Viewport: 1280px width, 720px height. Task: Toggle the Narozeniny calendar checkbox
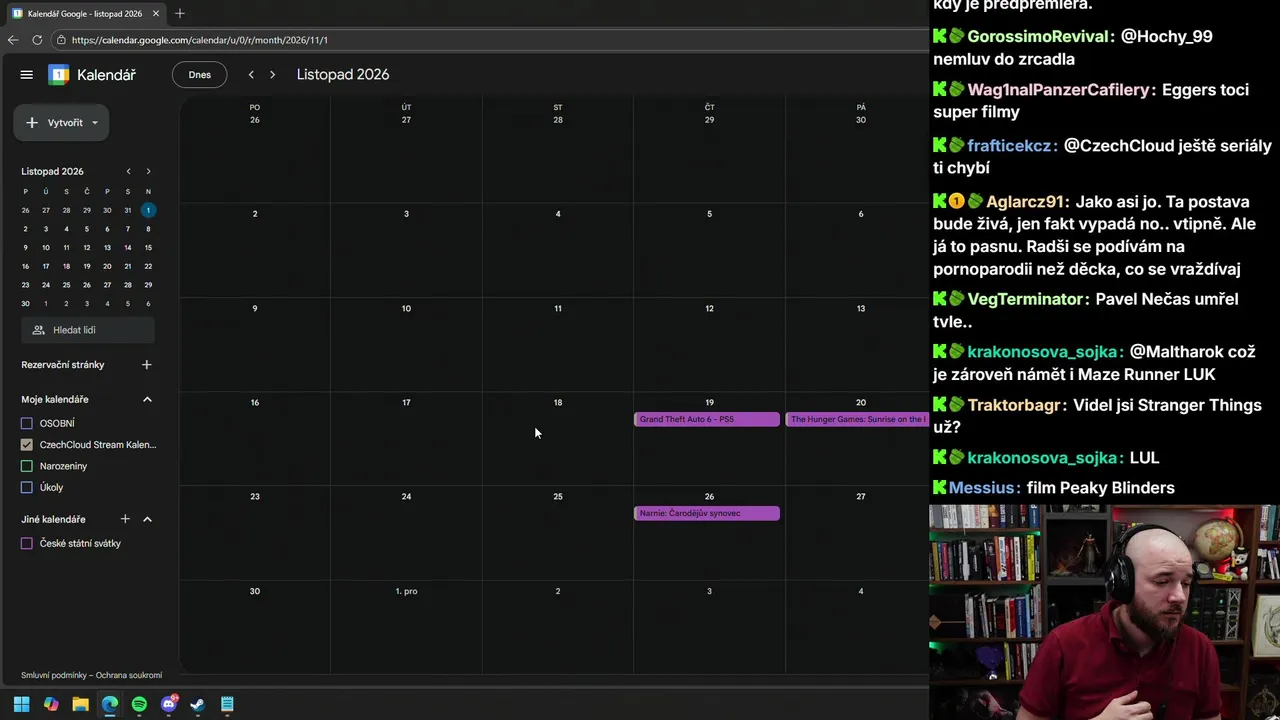pos(27,466)
